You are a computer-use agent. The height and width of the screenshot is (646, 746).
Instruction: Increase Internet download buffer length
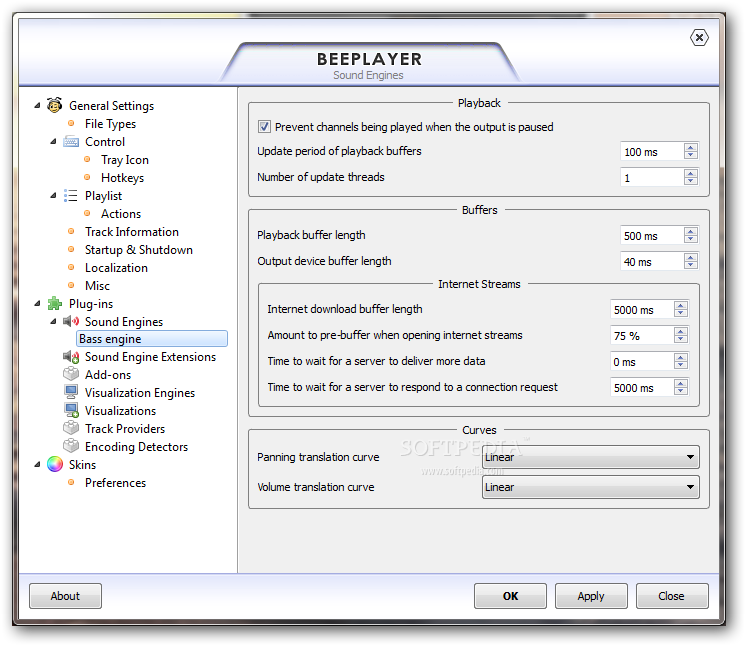point(681,305)
